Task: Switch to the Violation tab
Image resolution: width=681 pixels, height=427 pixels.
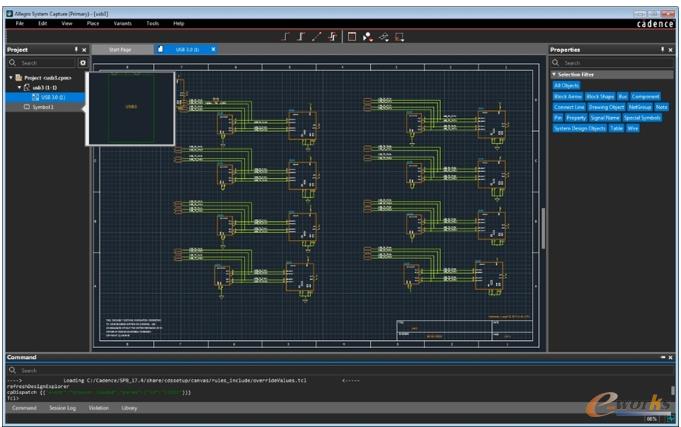Action: click(x=99, y=408)
